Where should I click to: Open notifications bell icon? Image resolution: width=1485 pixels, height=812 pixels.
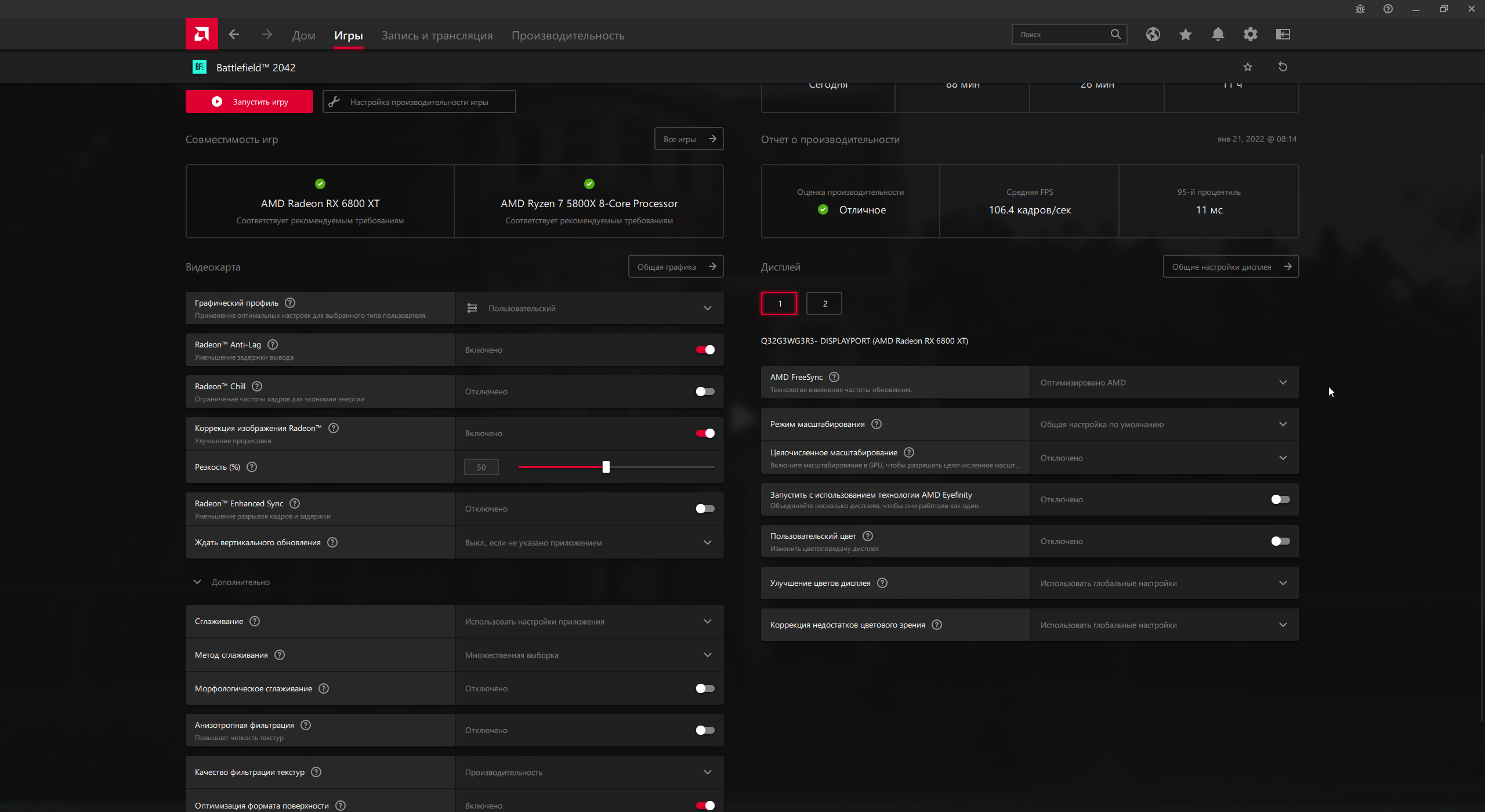[1218, 34]
